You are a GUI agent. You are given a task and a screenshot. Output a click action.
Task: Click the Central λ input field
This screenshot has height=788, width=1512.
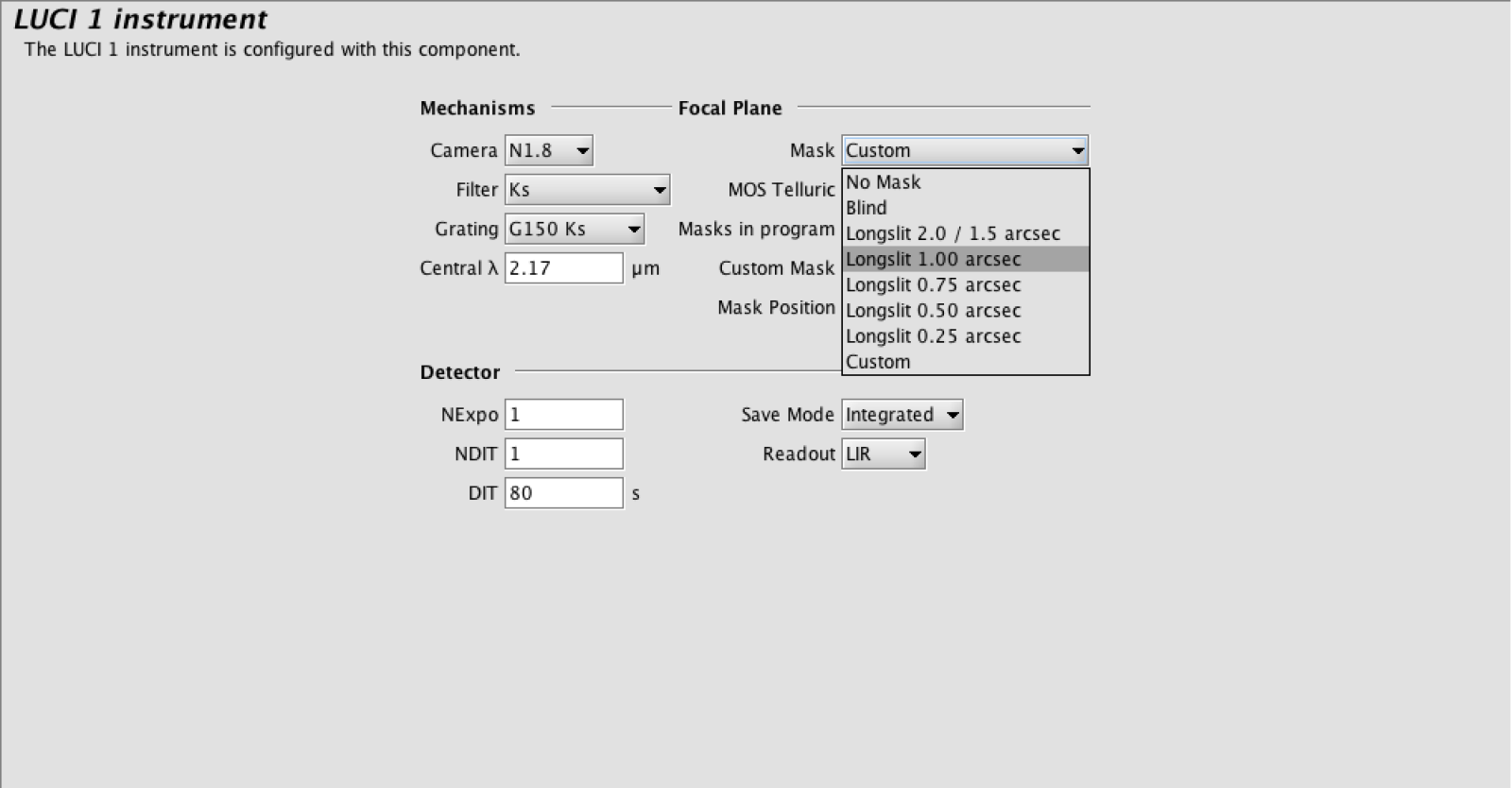pos(564,268)
